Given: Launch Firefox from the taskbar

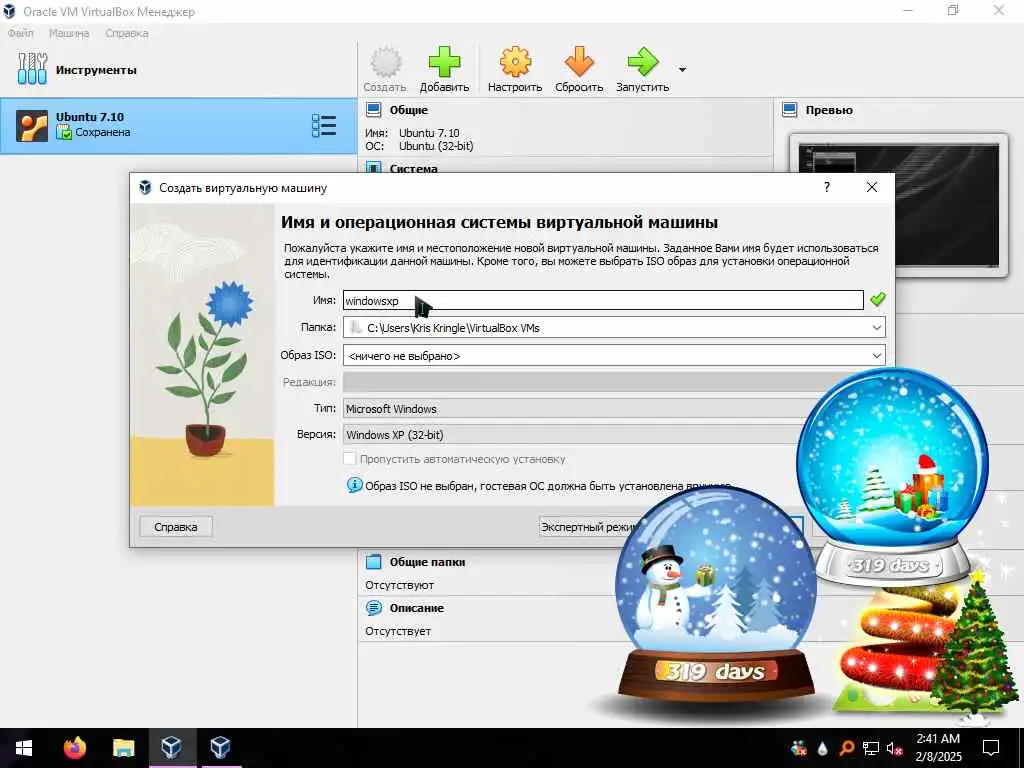Looking at the screenshot, I should click(x=74, y=748).
